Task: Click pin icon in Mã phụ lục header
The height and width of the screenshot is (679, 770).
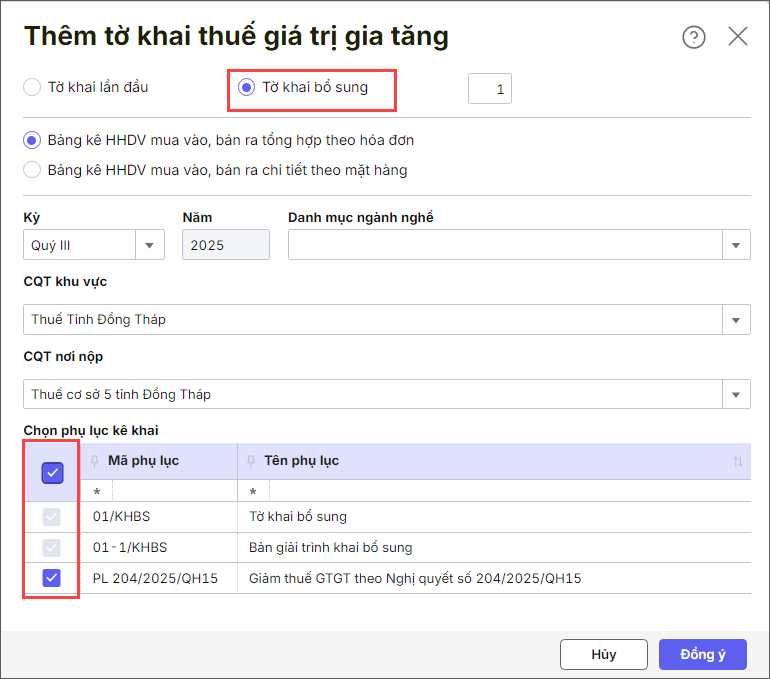Action: [95, 461]
